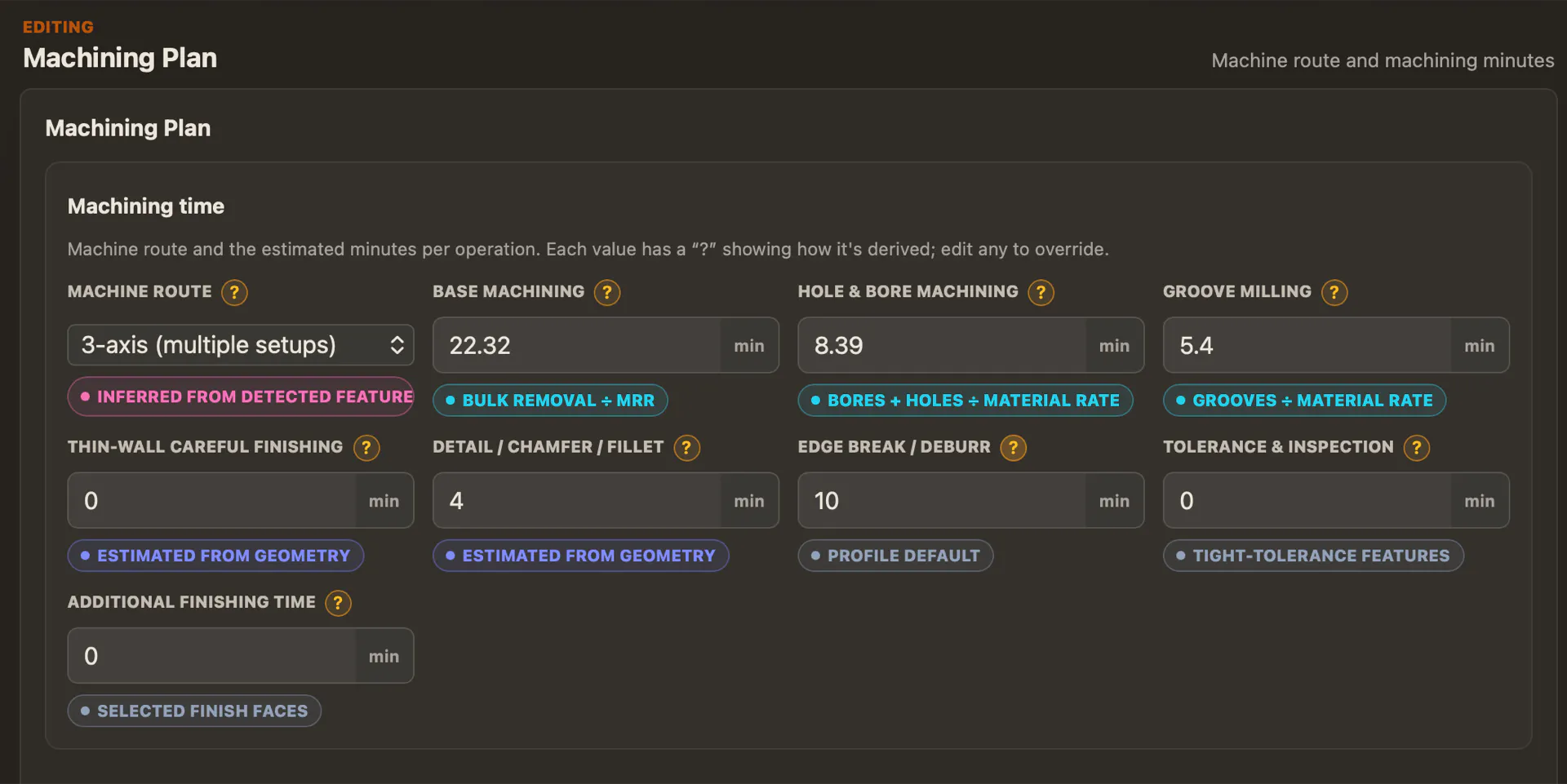This screenshot has width=1567, height=784.
Task: Click Estimated From Geometry badge under Thin-Wall
Action: point(215,556)
